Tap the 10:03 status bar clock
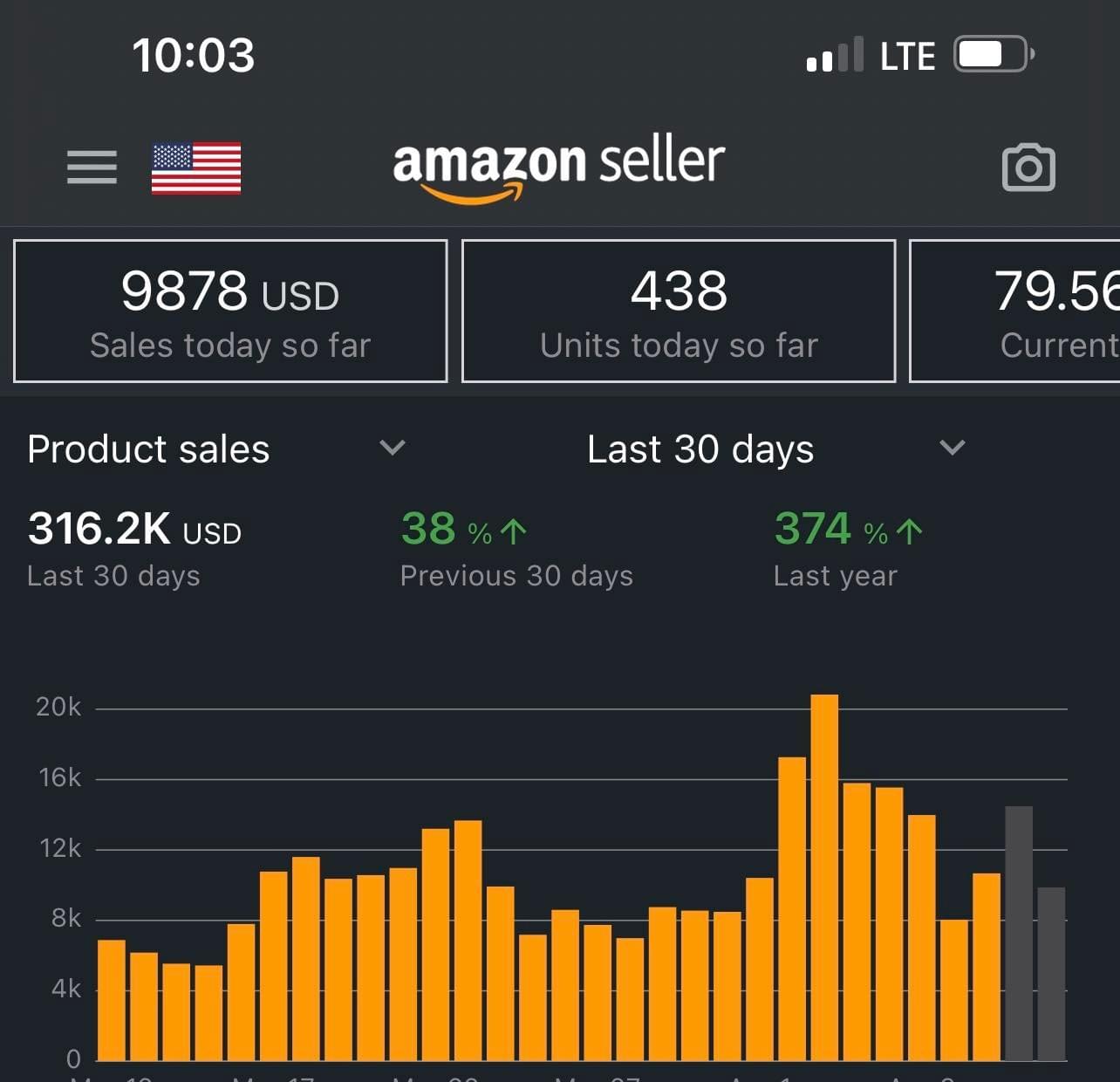The height and width of the screenshot is (1082, 1120). [194, 55]
